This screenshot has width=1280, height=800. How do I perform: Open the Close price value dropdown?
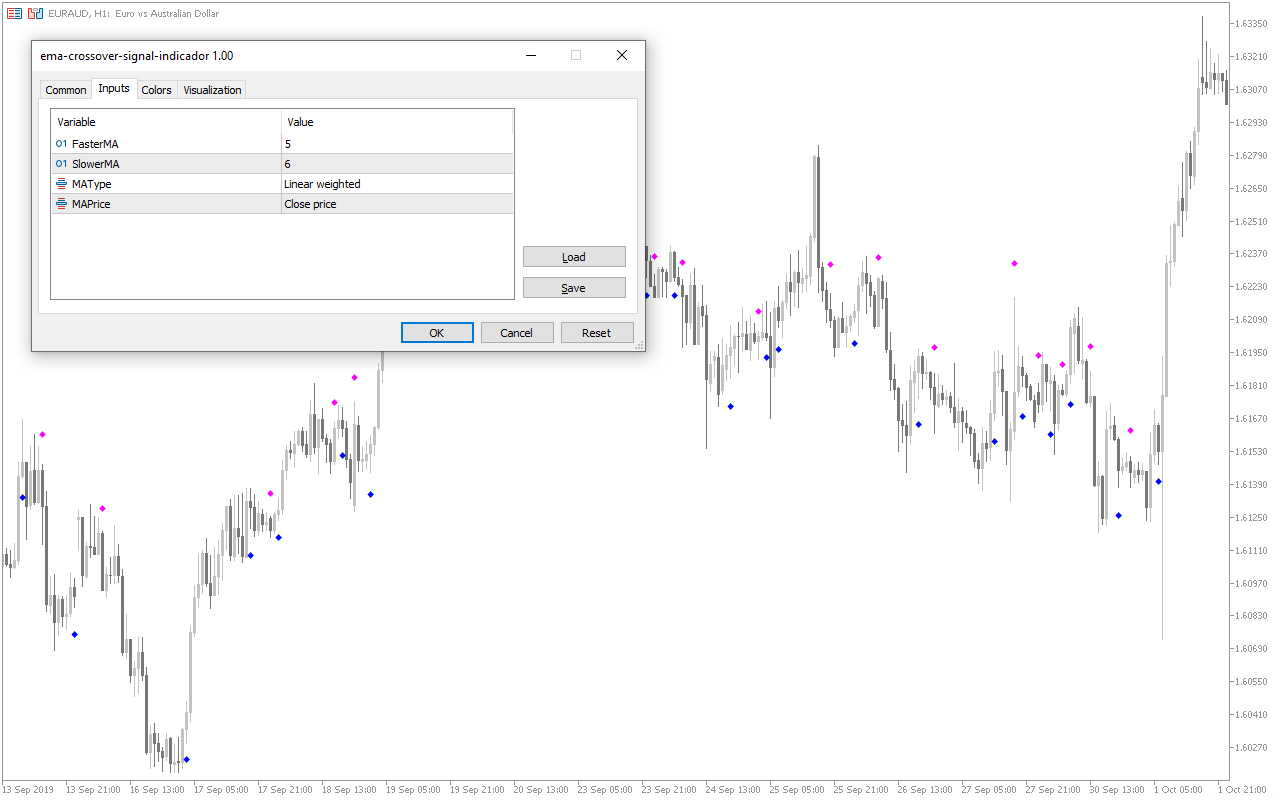click(x=397, y=204)
